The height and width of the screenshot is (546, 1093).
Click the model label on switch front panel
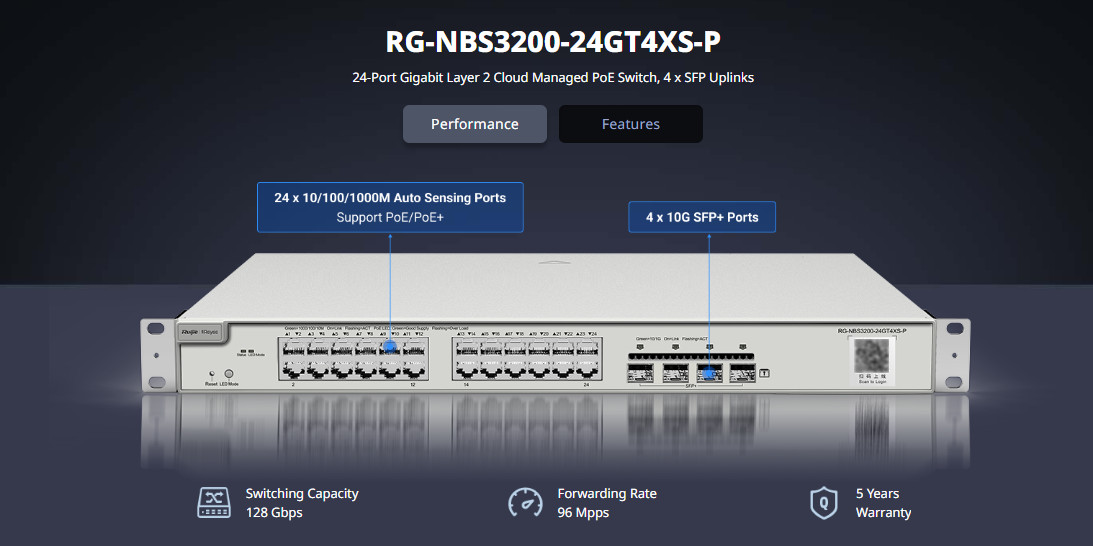(874, 331)
